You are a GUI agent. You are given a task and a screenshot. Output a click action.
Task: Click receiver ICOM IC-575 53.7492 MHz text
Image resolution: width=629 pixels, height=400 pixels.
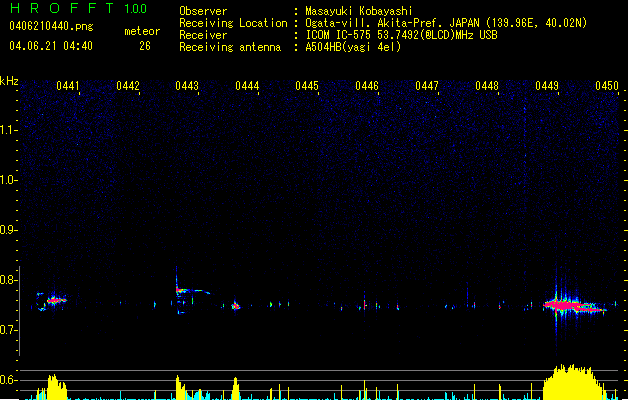[x=401, y=35]
